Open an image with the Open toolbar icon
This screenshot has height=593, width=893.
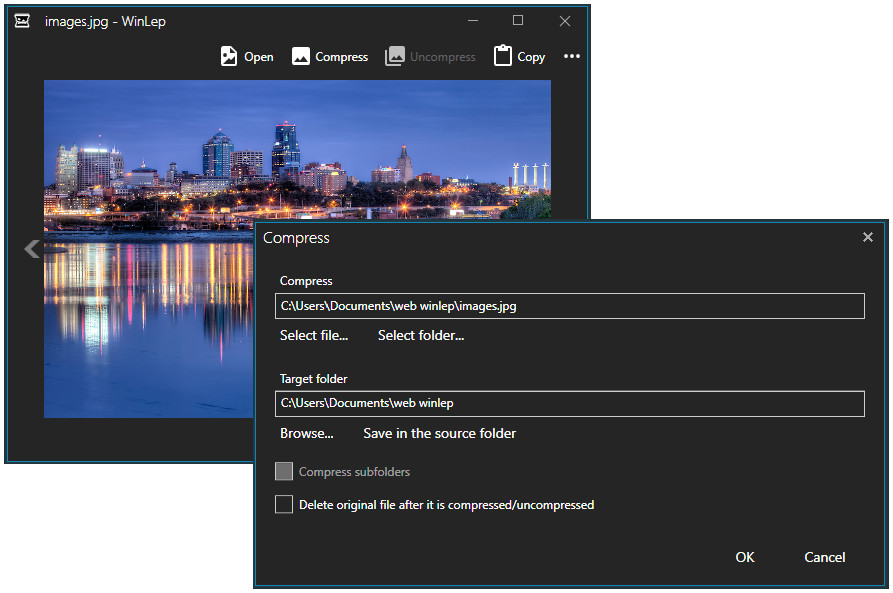tap(247, 56)
